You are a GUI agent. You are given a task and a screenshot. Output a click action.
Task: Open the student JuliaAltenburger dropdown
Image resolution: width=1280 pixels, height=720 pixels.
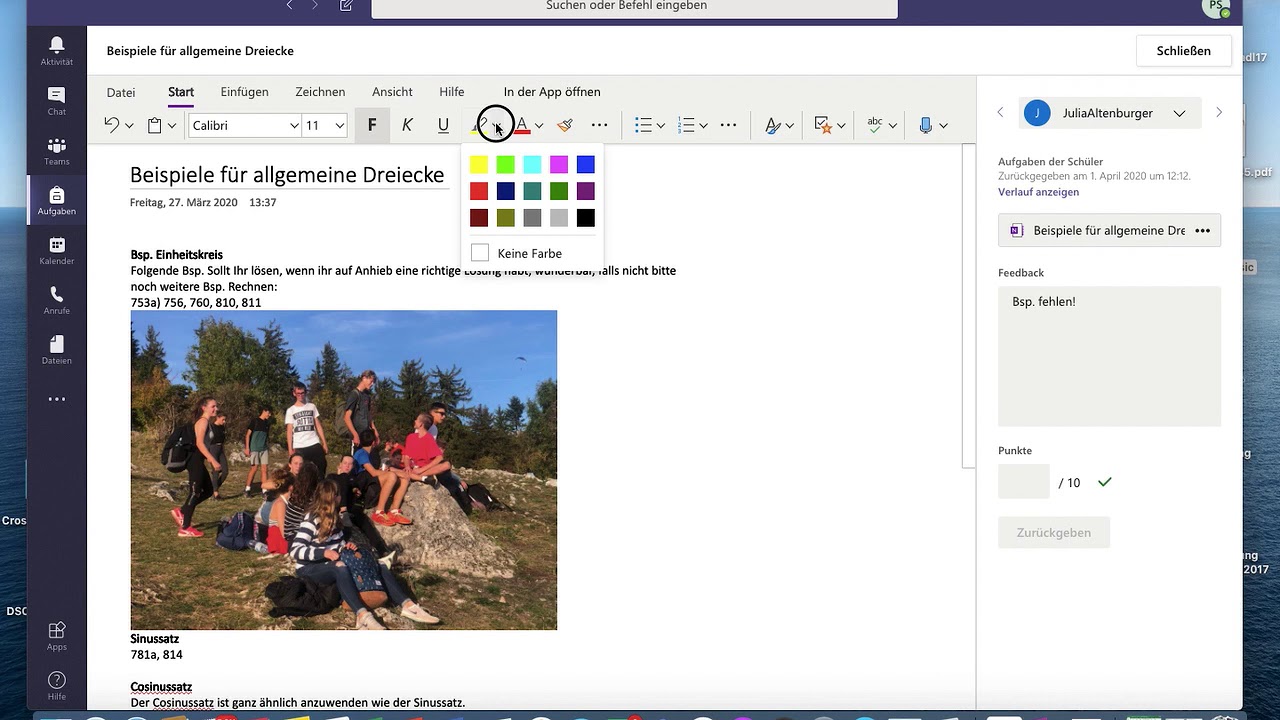(x=1109, y=113)
